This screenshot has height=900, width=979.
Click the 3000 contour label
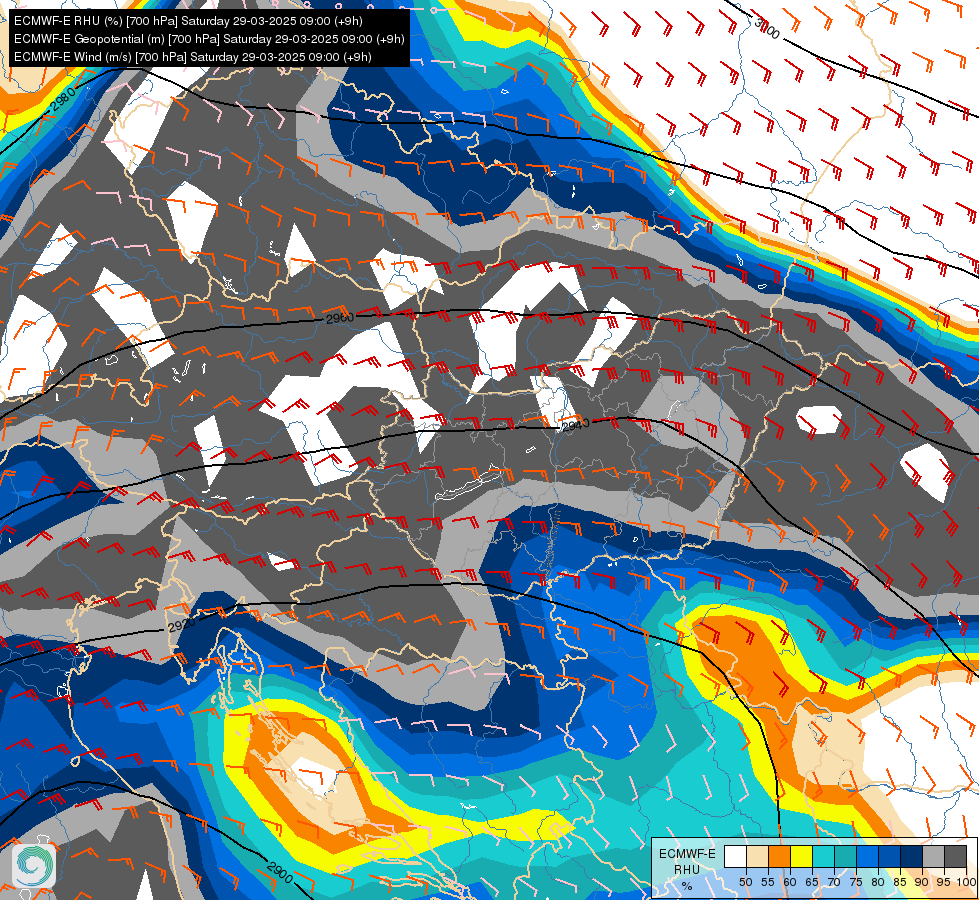[x=767, y=29]
